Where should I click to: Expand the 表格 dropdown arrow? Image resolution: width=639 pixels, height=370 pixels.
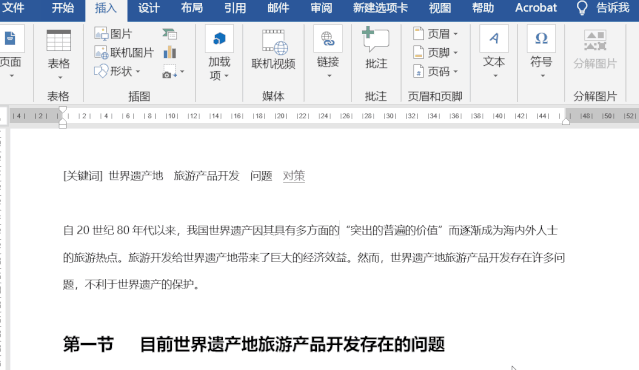click(60, 77)
